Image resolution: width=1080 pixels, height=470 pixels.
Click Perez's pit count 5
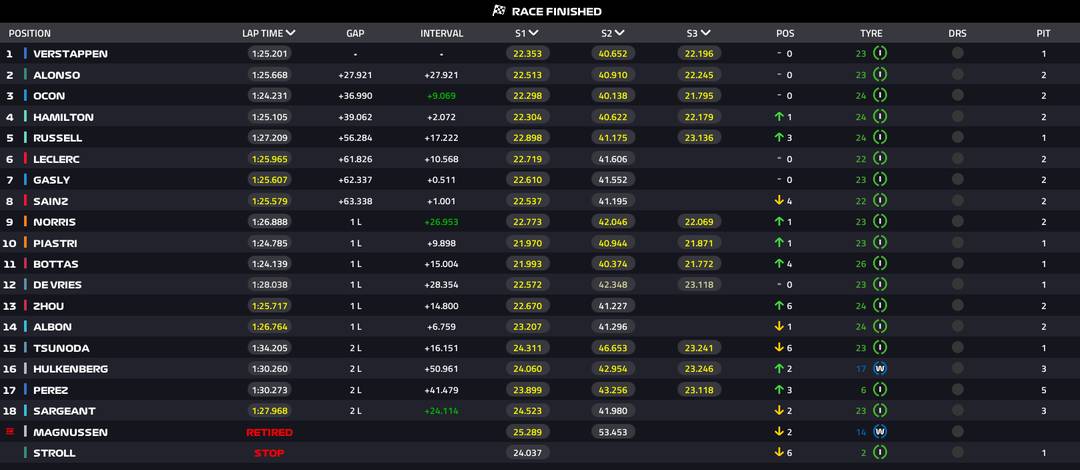coord(1043,390)
